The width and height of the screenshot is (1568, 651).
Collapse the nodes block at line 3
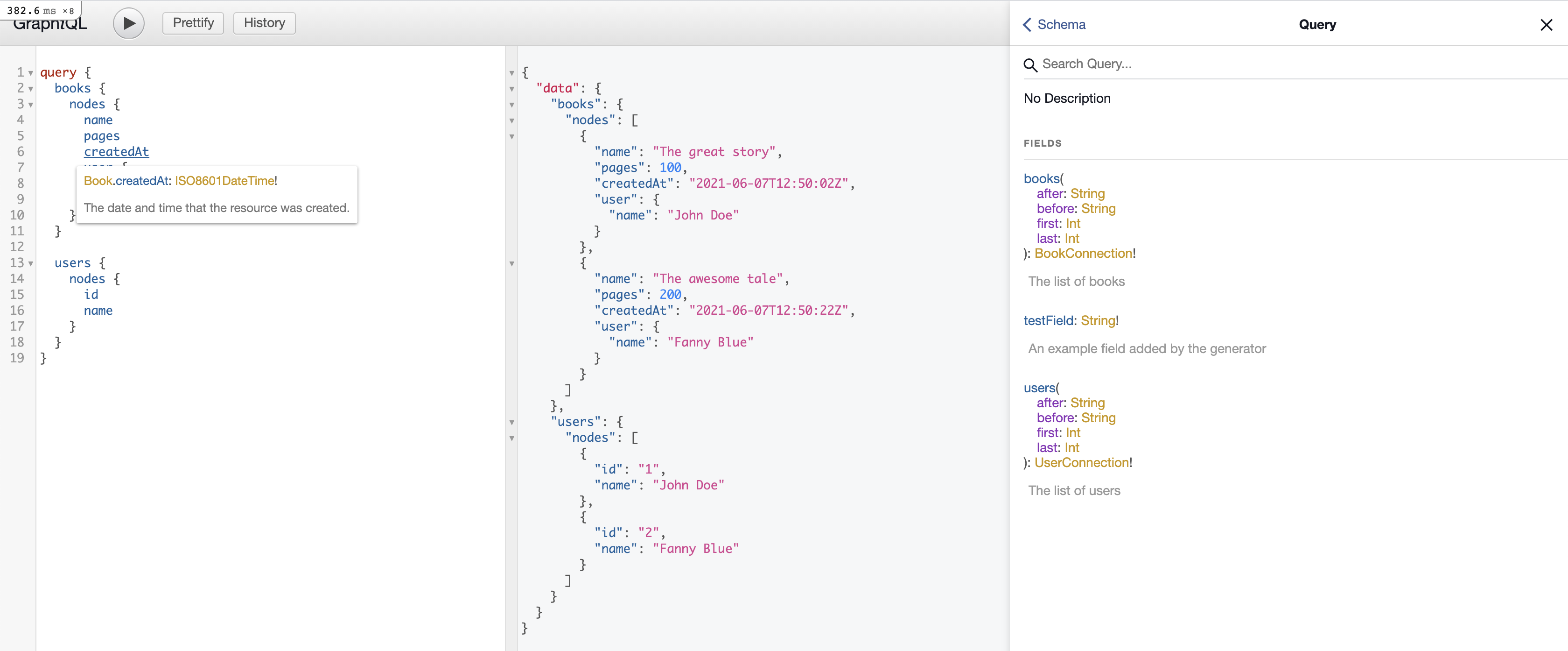[30, 105]
